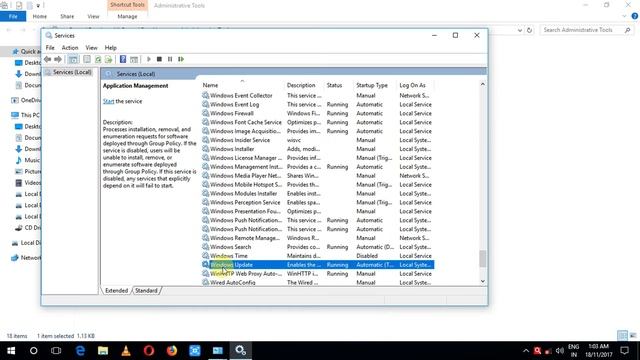
Task: Switch to the Standard tab
Action: point(146,291)
